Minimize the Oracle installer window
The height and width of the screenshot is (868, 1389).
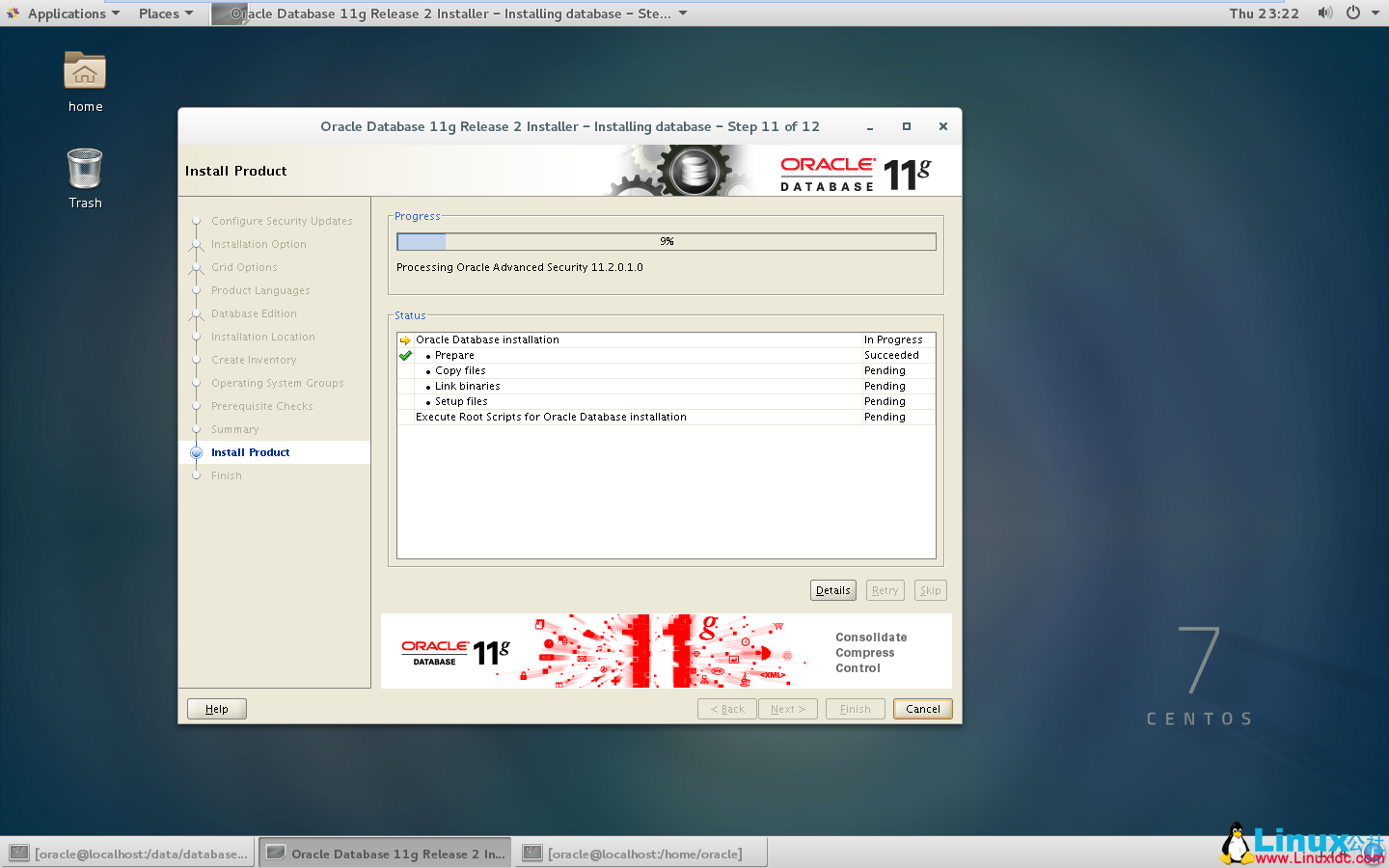pyautogui.click(x=870, y=126)
